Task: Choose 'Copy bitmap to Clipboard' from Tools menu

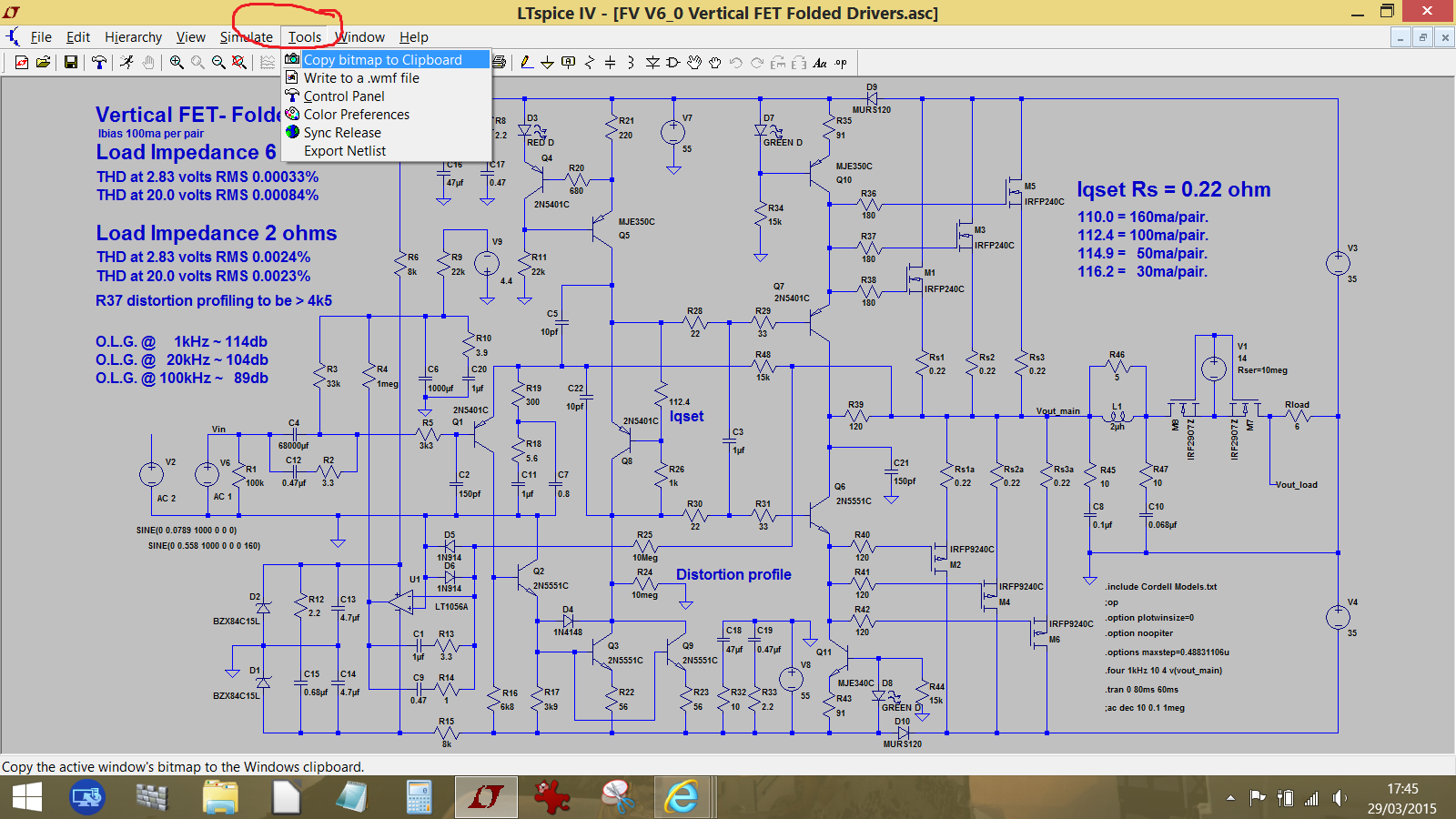Action: pyautogui.click(x=387, y=59)
